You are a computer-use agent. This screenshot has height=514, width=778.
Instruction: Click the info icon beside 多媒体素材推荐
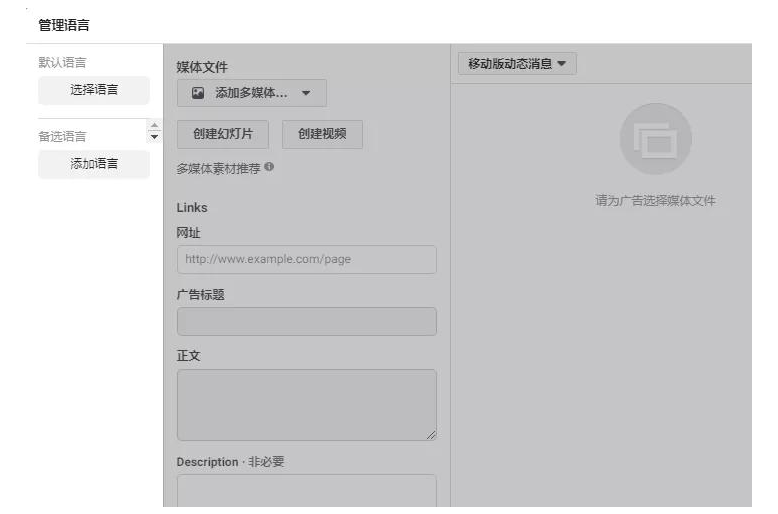(x=269, y=167)
